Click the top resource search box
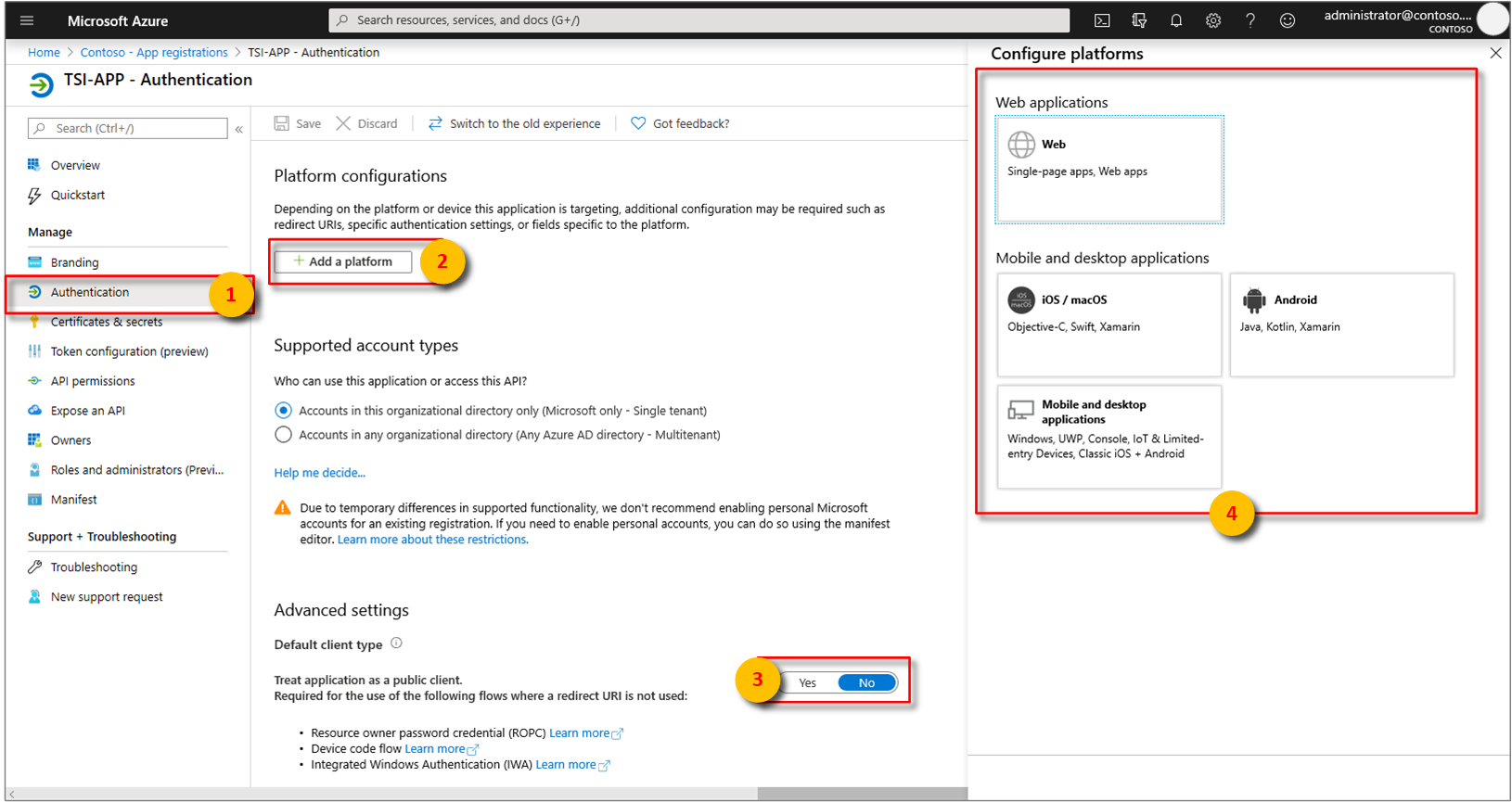1512x802 pixels. coord(698,20)
